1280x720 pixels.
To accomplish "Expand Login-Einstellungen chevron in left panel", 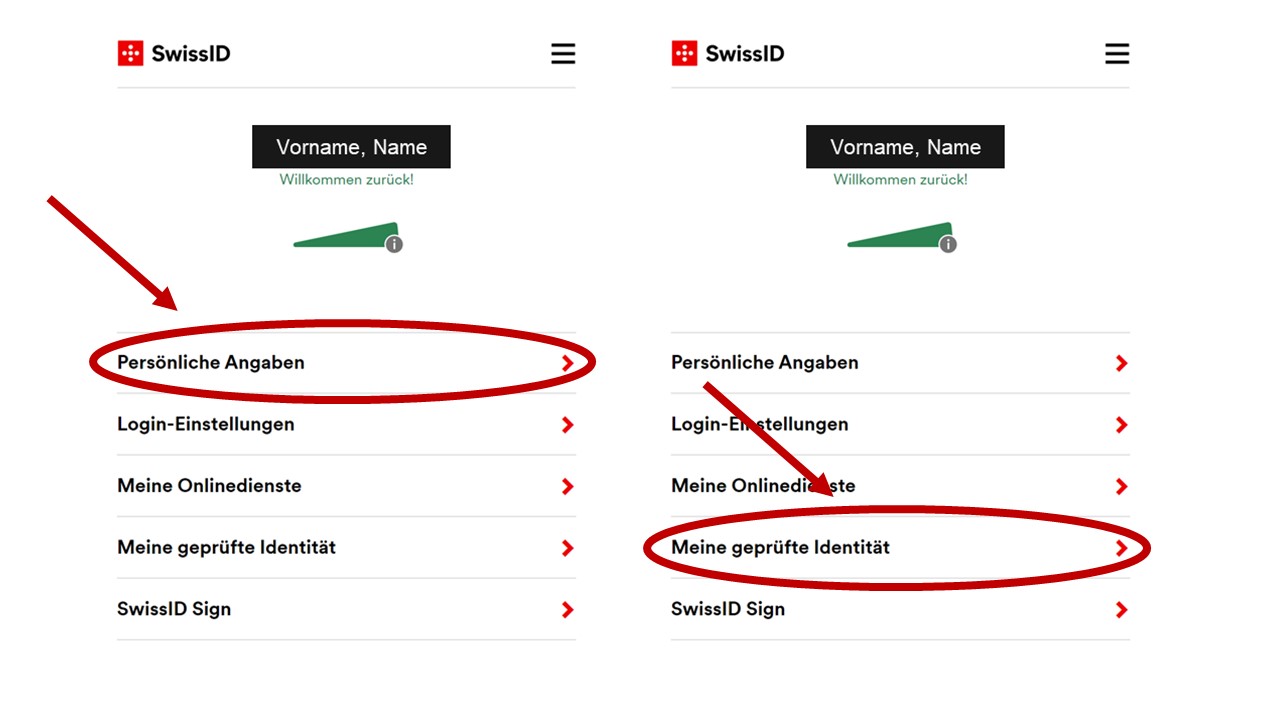I will tap(568, 425).
